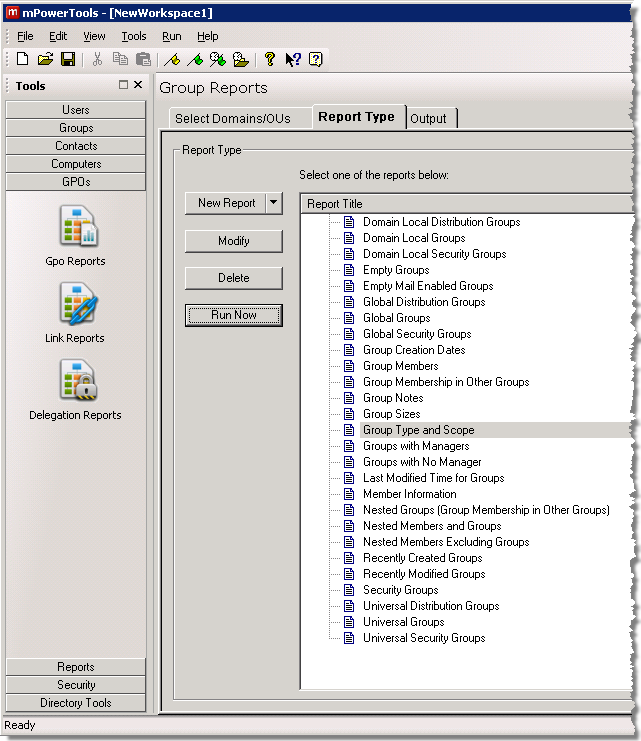This screenshot has height=741, width=641.
Task: Click the yellow flag run icon
Action: coord(172,60)
